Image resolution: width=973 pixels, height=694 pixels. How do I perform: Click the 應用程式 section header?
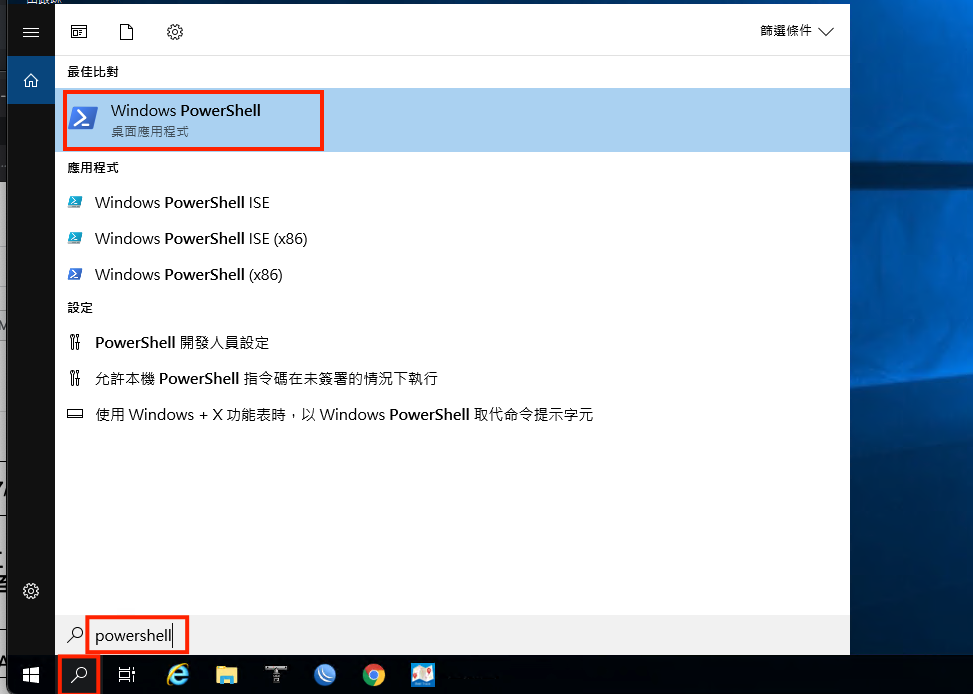[x=93, y=168]
